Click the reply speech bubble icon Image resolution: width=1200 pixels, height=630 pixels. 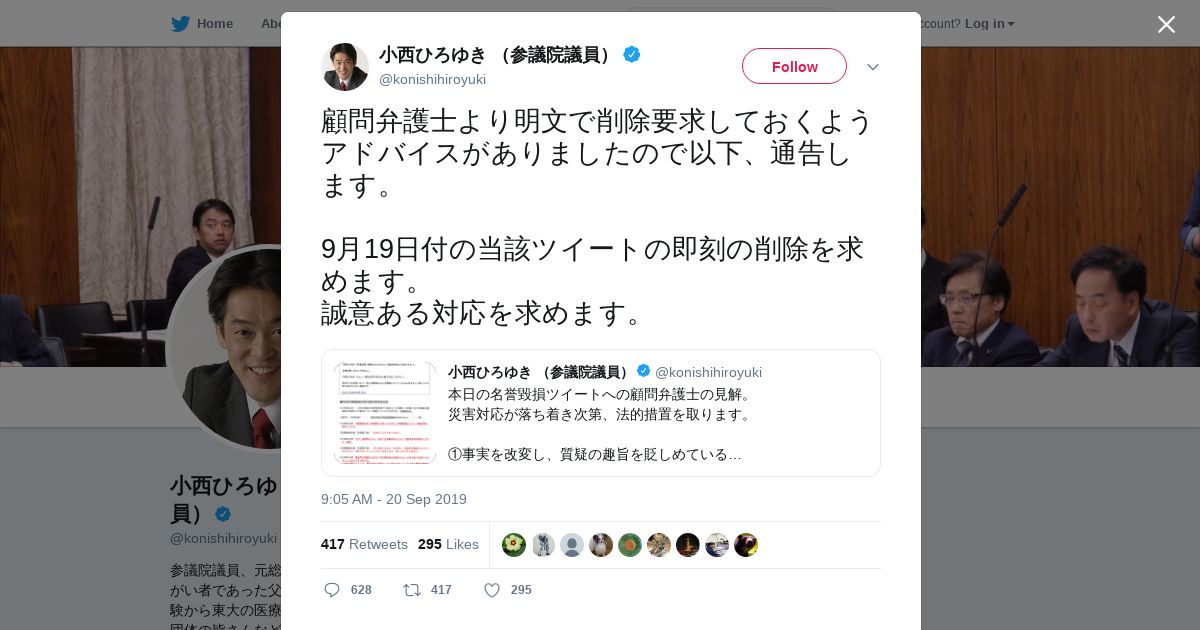tap(332, 590)
